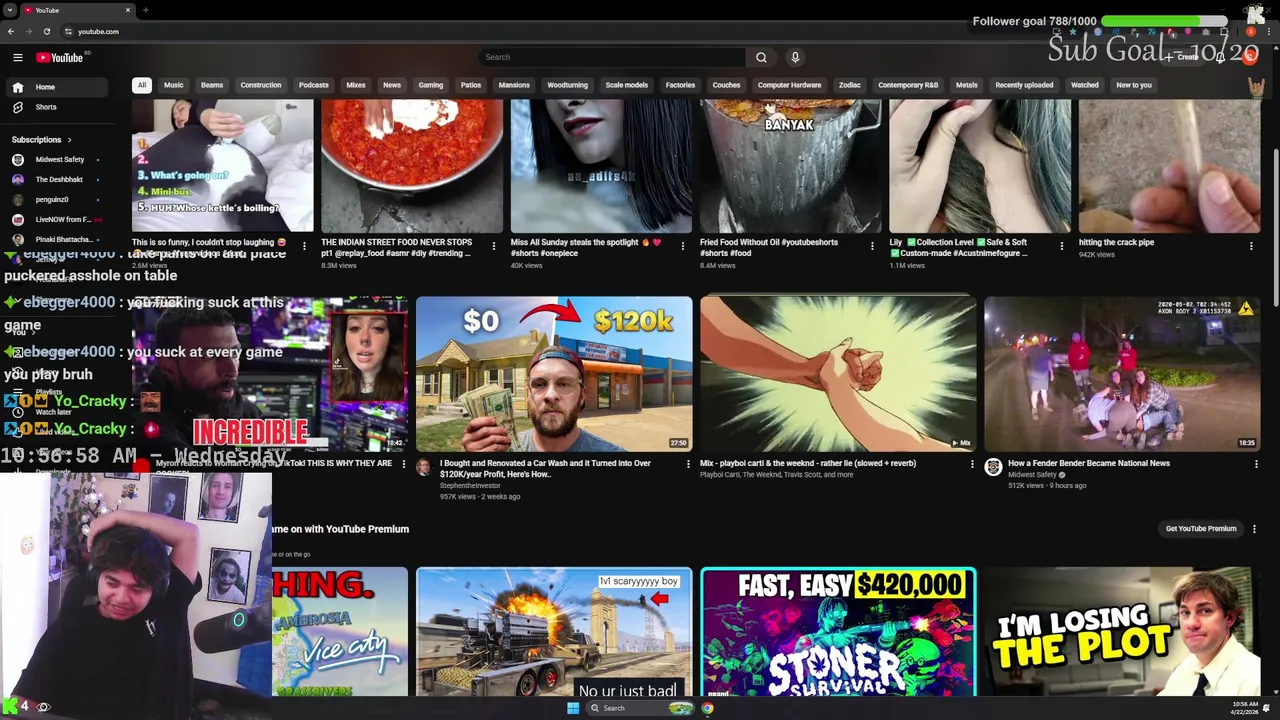Screen dimensions: 1280x720
Task: Open more options for Fried Food Without Oil short
Action: [872, 246]
